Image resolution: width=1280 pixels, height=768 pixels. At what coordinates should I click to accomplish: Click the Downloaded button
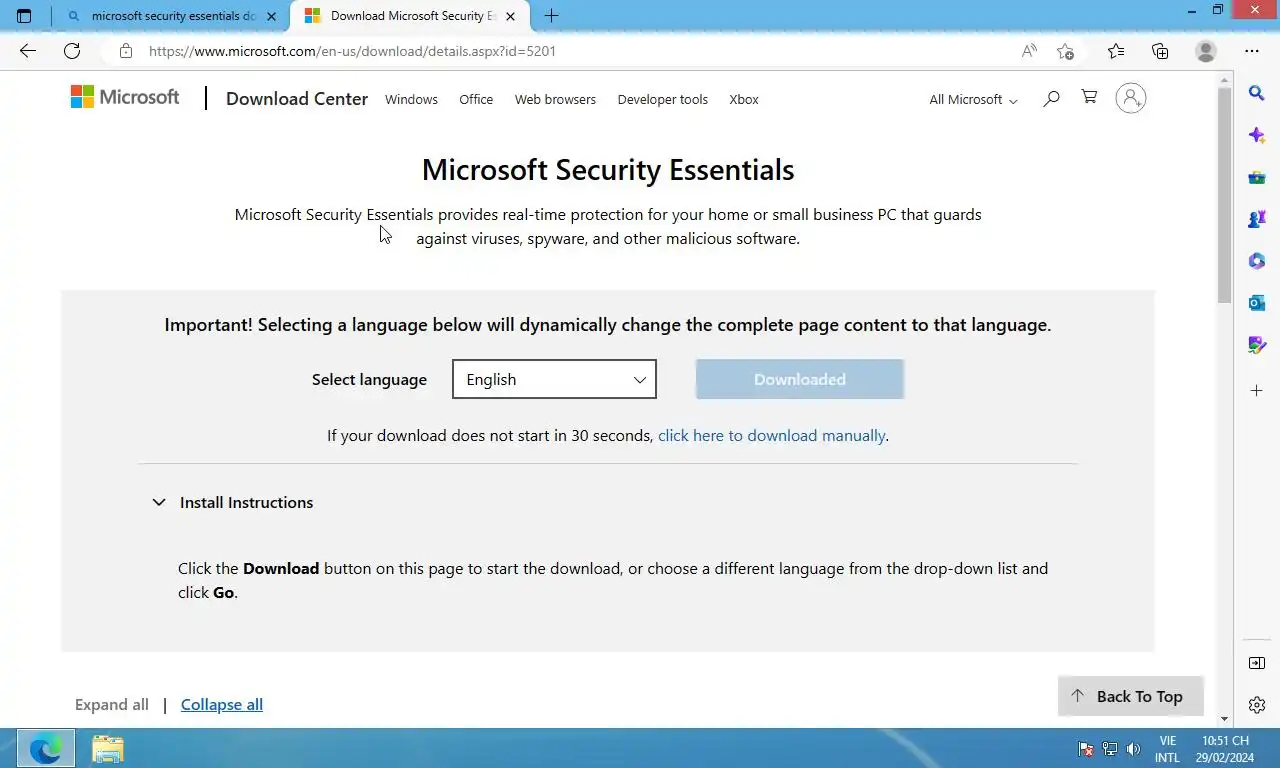(x=800, y=379)
